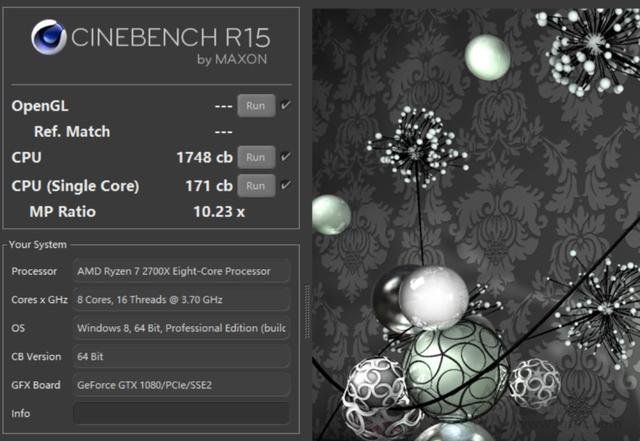Viewport: 640px width, 441px height.
Task: Click the GFX Board field showing GeForce GTX 1080
Action: click(x=182, y=385)
